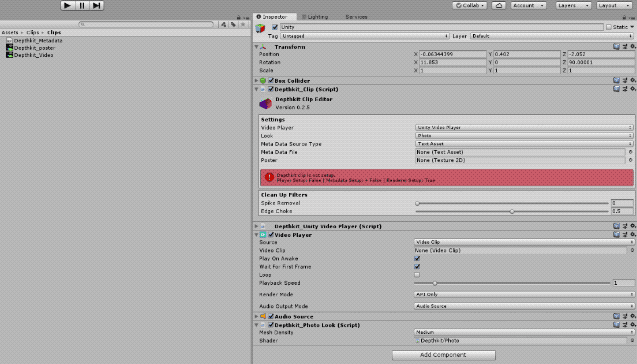Viewport: 637px width, 364px height.
Task: Select the Depthkit_Video asset
Action: click(x=30, y=55)
